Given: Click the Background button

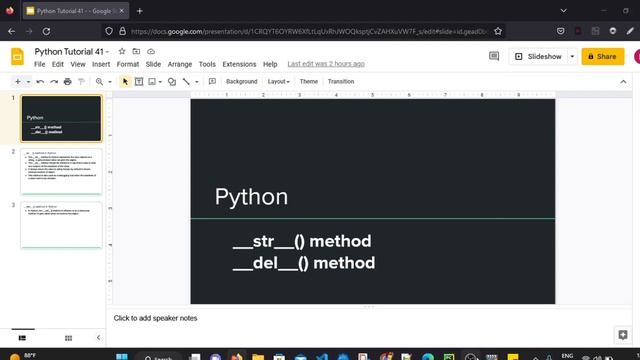Looking at the screenshot, I should [x=242, y=82].
